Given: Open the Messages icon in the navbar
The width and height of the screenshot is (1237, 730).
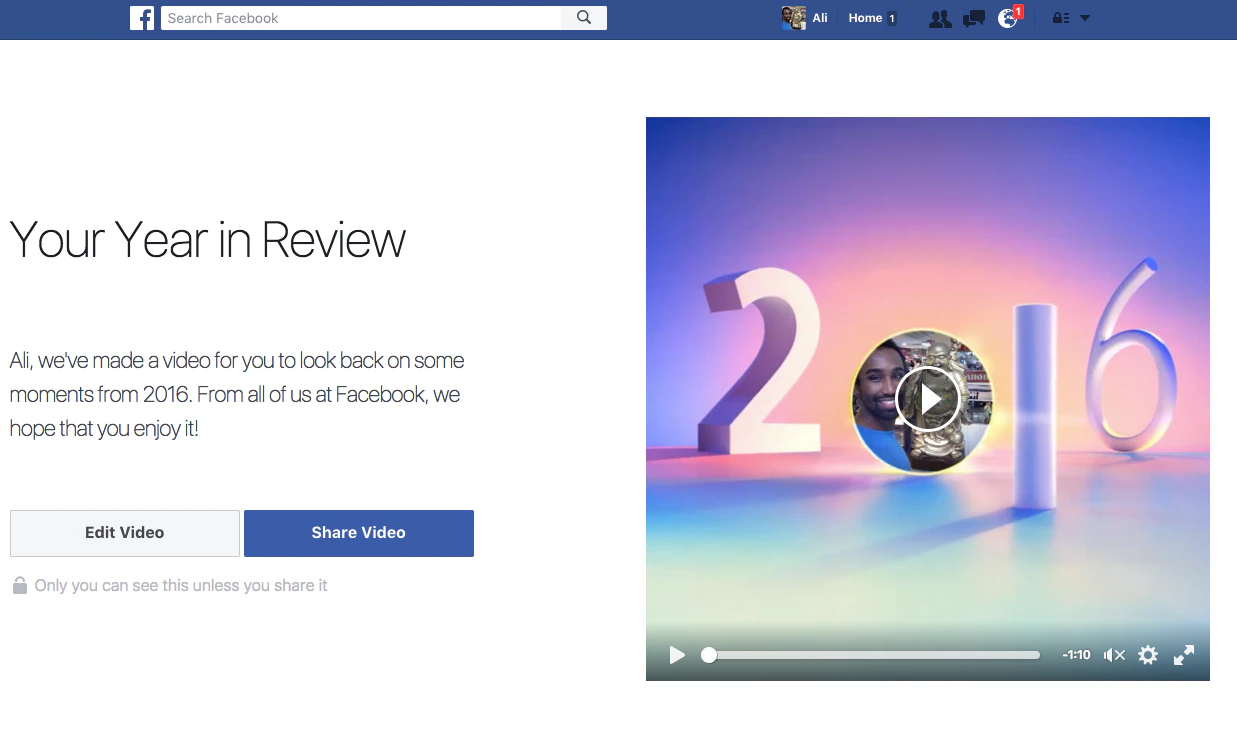Looking at the screenshot, I should click(x=973, y=17).
